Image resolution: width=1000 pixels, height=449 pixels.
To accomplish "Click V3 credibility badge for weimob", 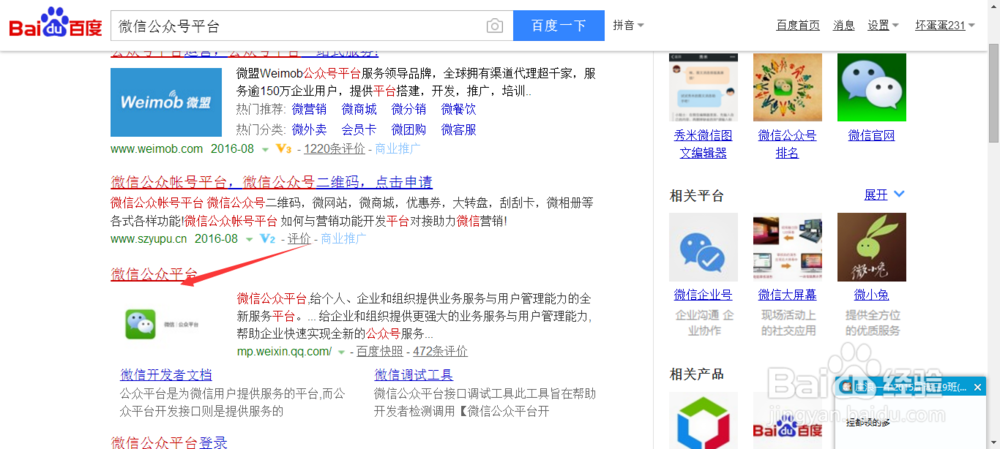I will point(284,149).
